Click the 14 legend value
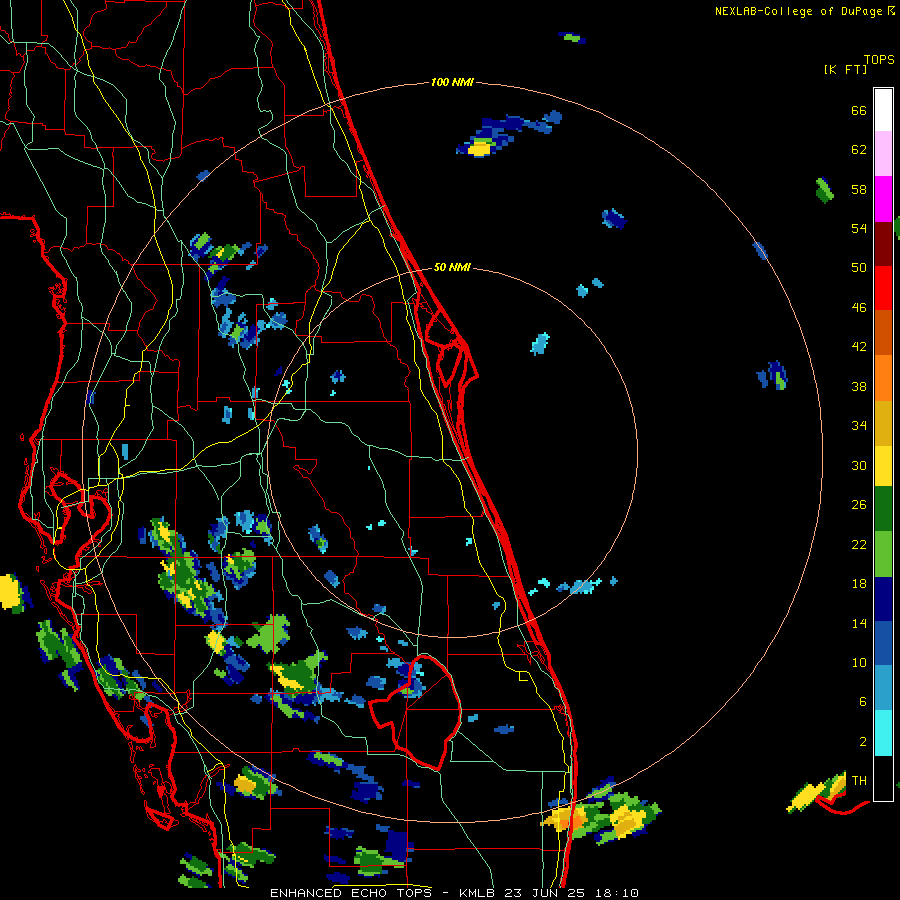 [x=859, y=623]
